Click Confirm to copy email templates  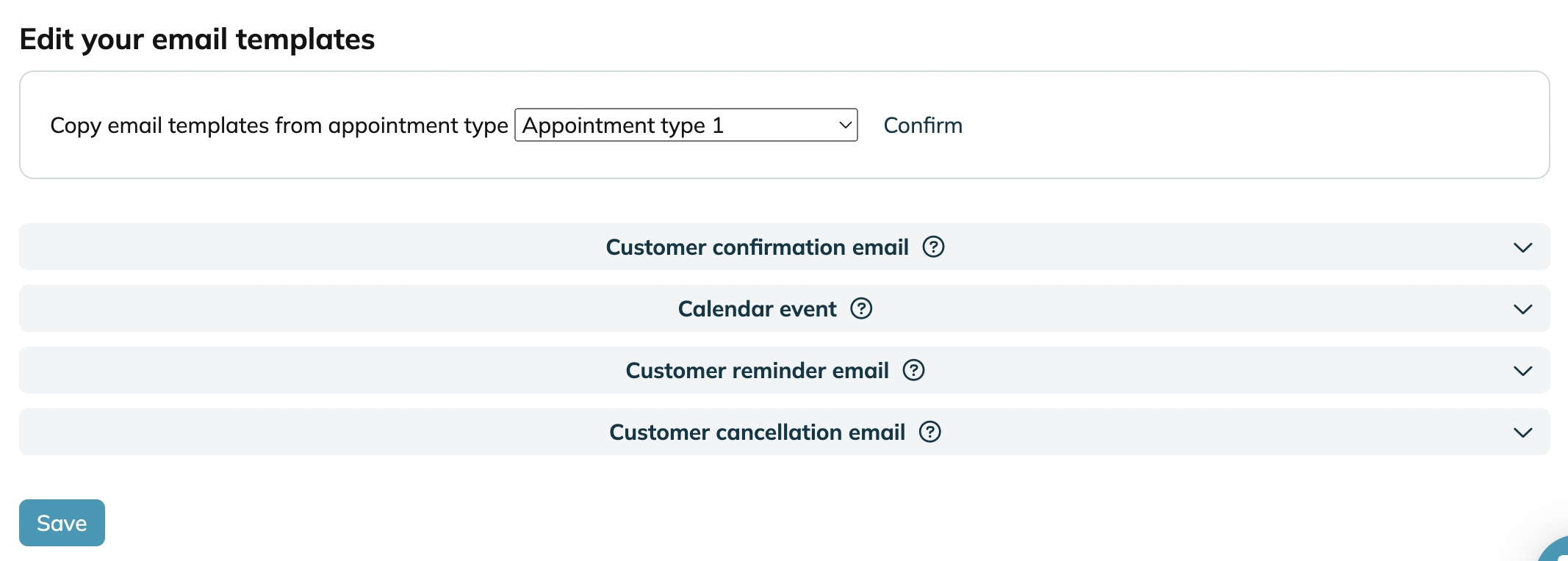[x=923, y=125]
